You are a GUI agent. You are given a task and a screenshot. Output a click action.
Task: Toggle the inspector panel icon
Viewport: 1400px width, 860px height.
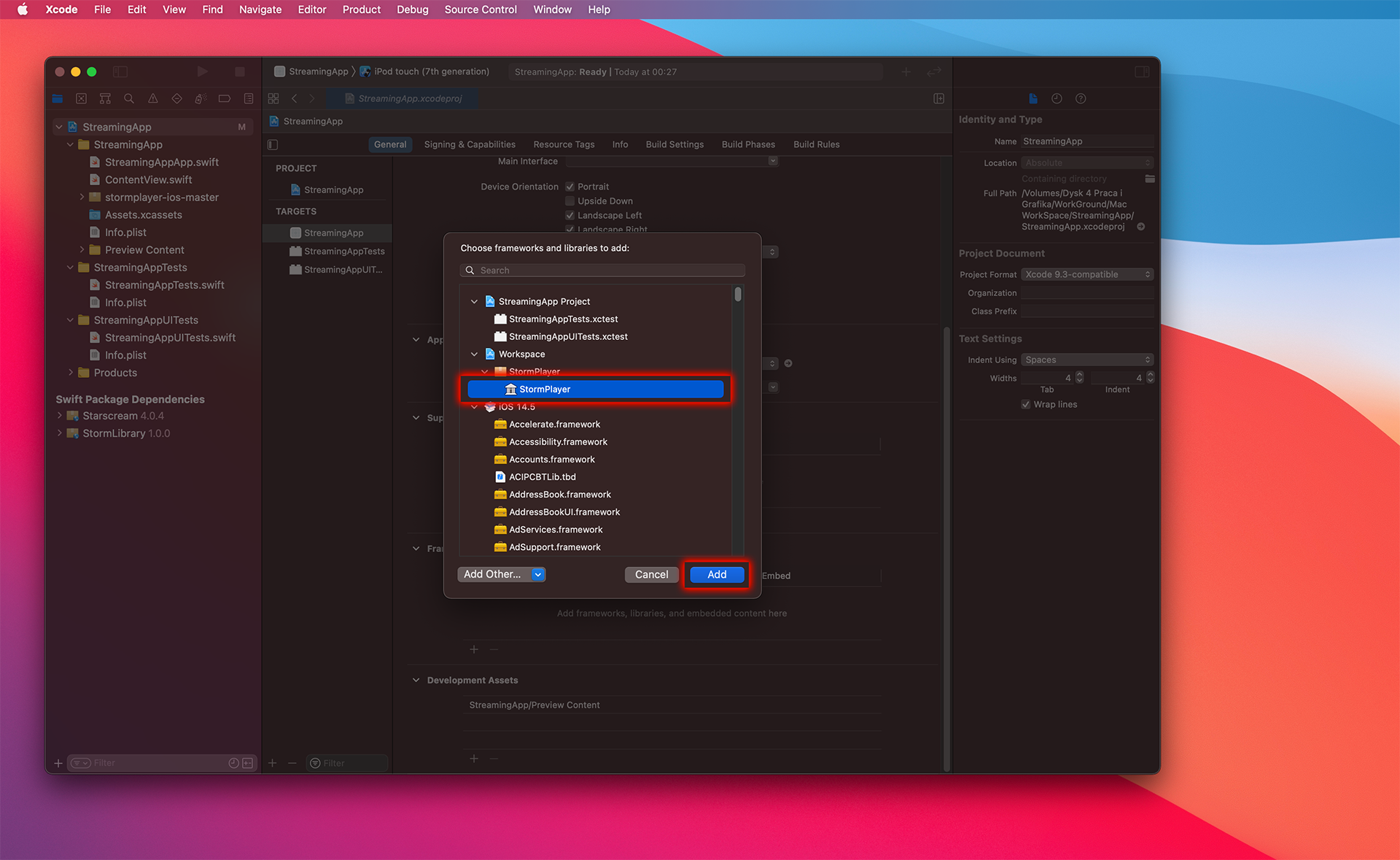1142,71
